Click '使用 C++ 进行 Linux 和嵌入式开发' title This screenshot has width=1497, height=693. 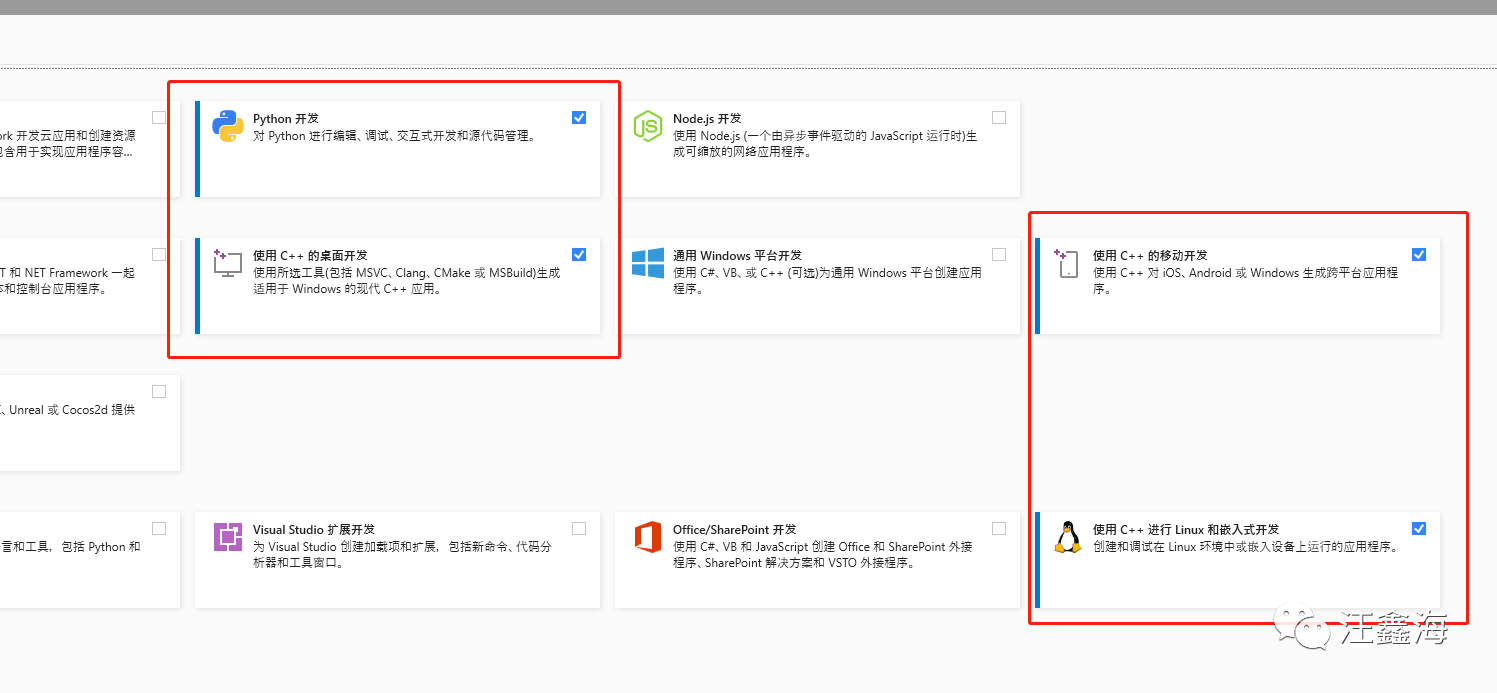[x=1186, y=529]
